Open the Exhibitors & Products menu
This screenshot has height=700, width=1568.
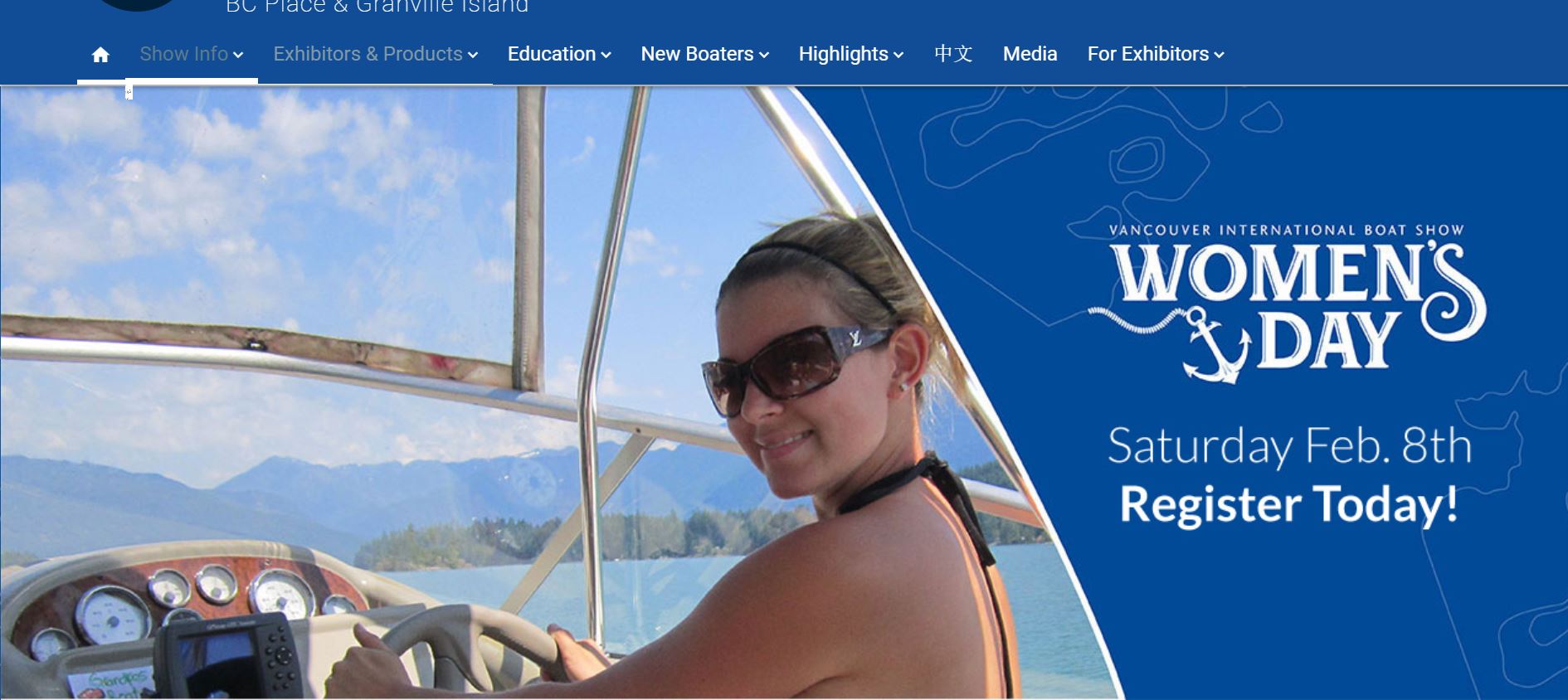coord(376,54)
